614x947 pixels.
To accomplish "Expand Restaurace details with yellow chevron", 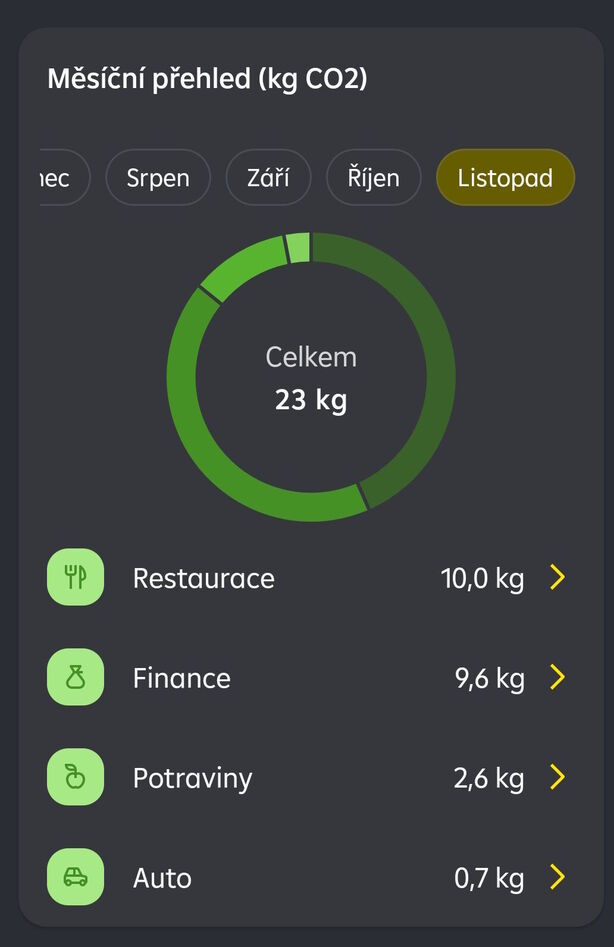I will [558, 577].
